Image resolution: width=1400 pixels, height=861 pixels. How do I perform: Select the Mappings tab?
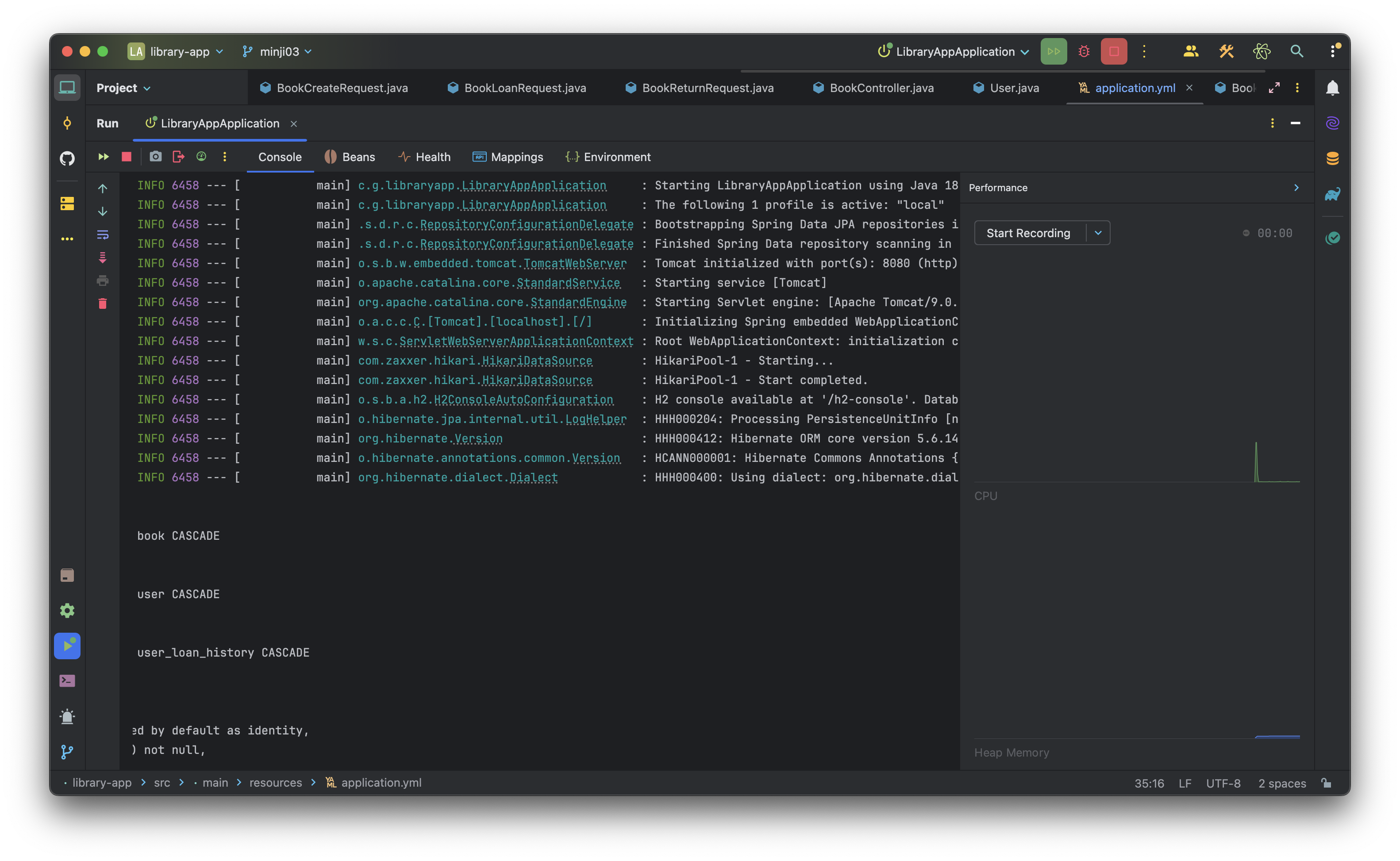pos(508,157)
